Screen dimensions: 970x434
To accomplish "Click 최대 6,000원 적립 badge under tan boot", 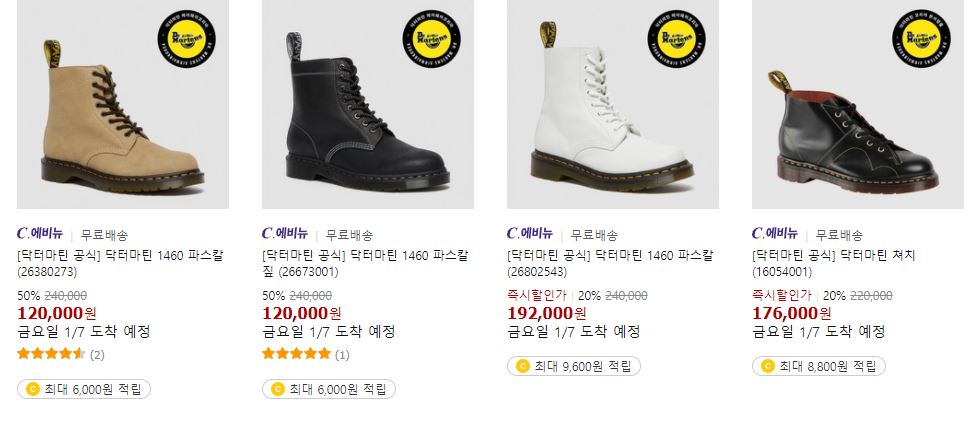I will coord(84,389).
